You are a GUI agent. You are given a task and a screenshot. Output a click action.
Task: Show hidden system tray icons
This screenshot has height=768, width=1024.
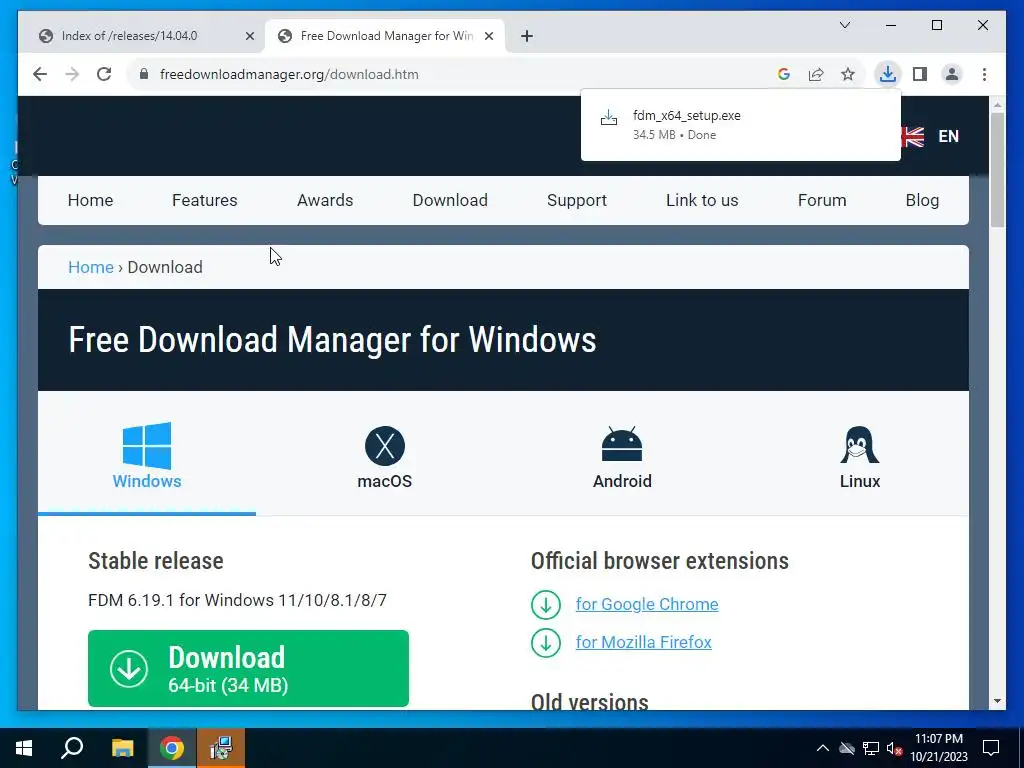[823, 748]
